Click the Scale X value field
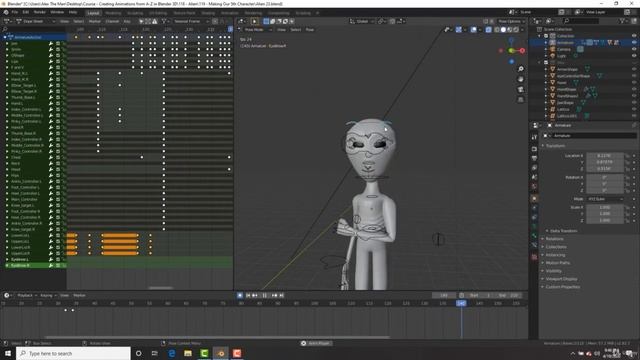Image resolution: width=640 pixels, height=360 pixels. pos(604,207)
